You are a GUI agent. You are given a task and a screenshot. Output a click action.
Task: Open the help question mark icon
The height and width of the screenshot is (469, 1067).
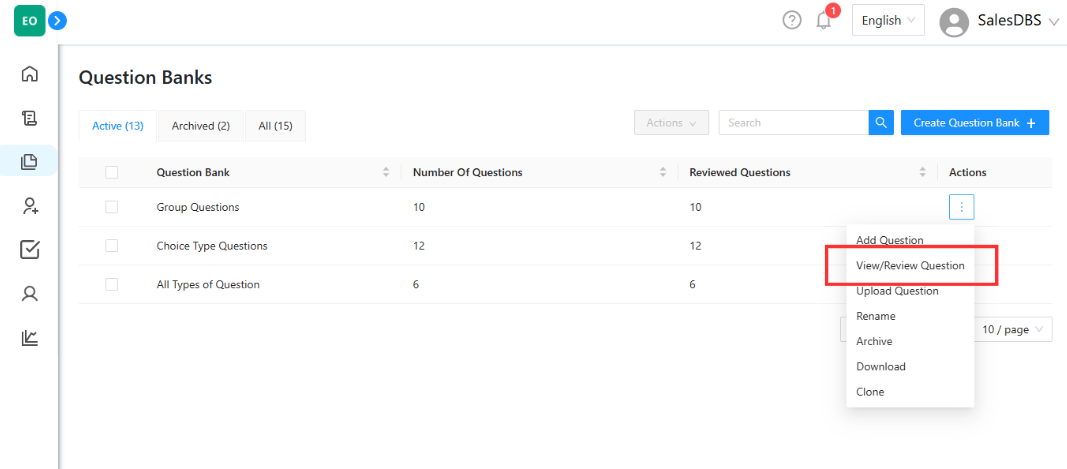point(792,20)
